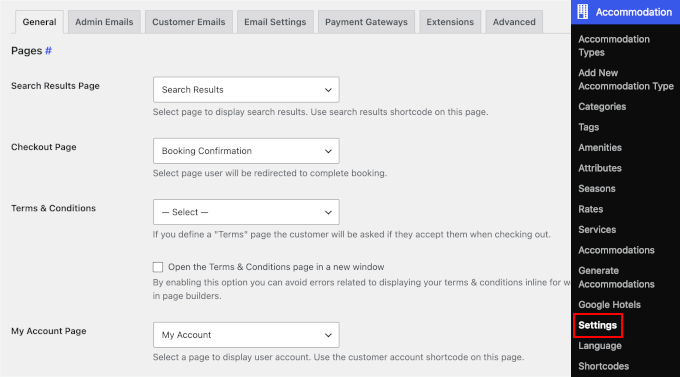The width and height of the screenshot is (680, 377).
Task: Click the 'Checkout Page' label
Action: (43, 147)
